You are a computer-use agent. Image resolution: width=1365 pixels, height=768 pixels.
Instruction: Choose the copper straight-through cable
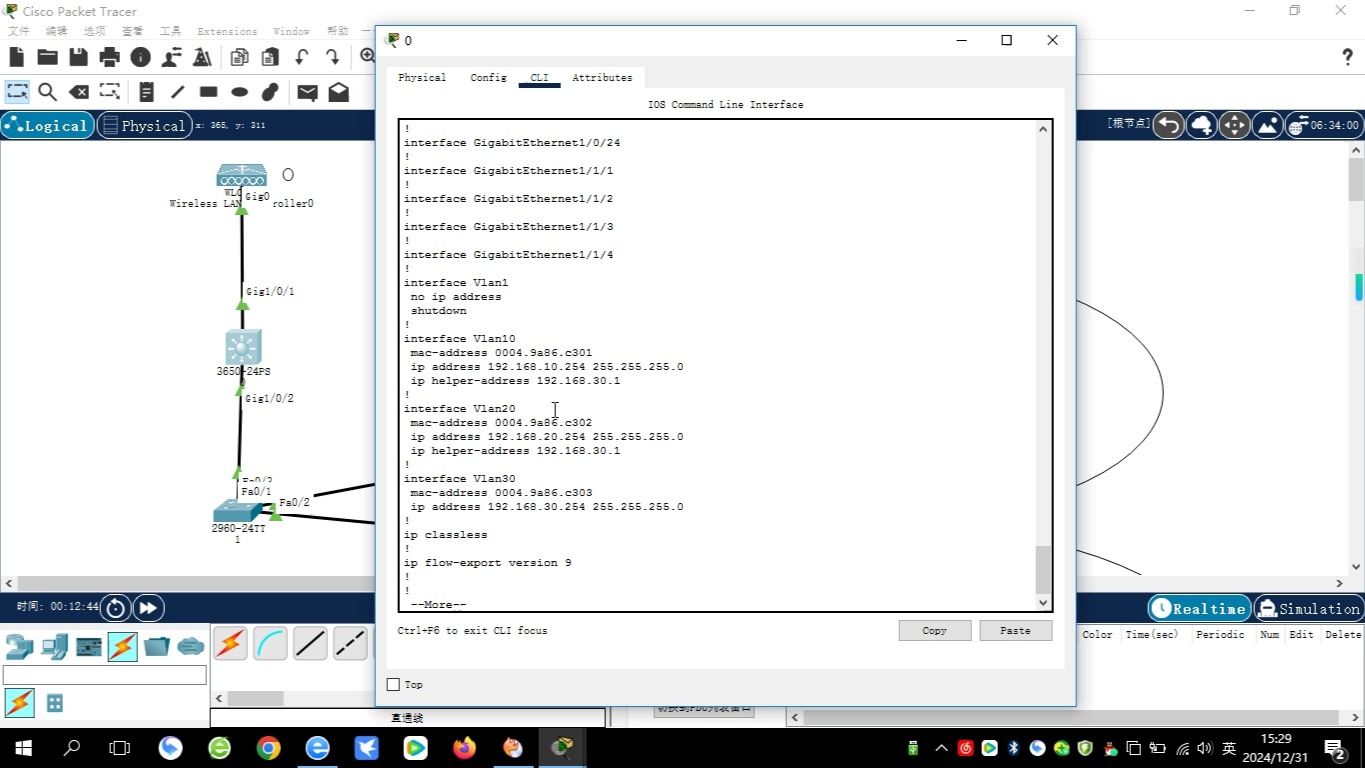point(310,643)
